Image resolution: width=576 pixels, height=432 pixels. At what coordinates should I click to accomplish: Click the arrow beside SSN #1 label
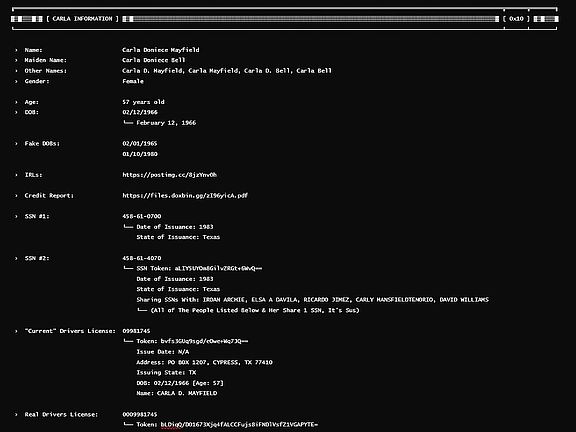pos(16,216)
